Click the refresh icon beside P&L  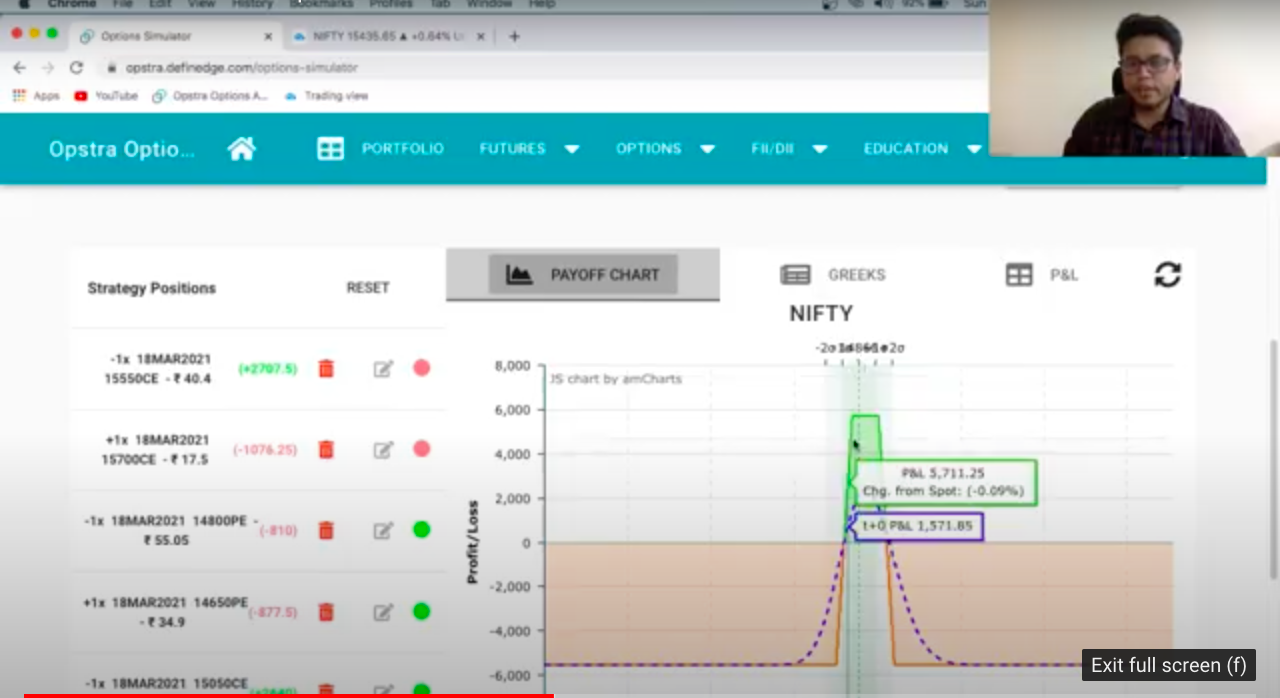pyautogui.click(x=1167, y=275)
